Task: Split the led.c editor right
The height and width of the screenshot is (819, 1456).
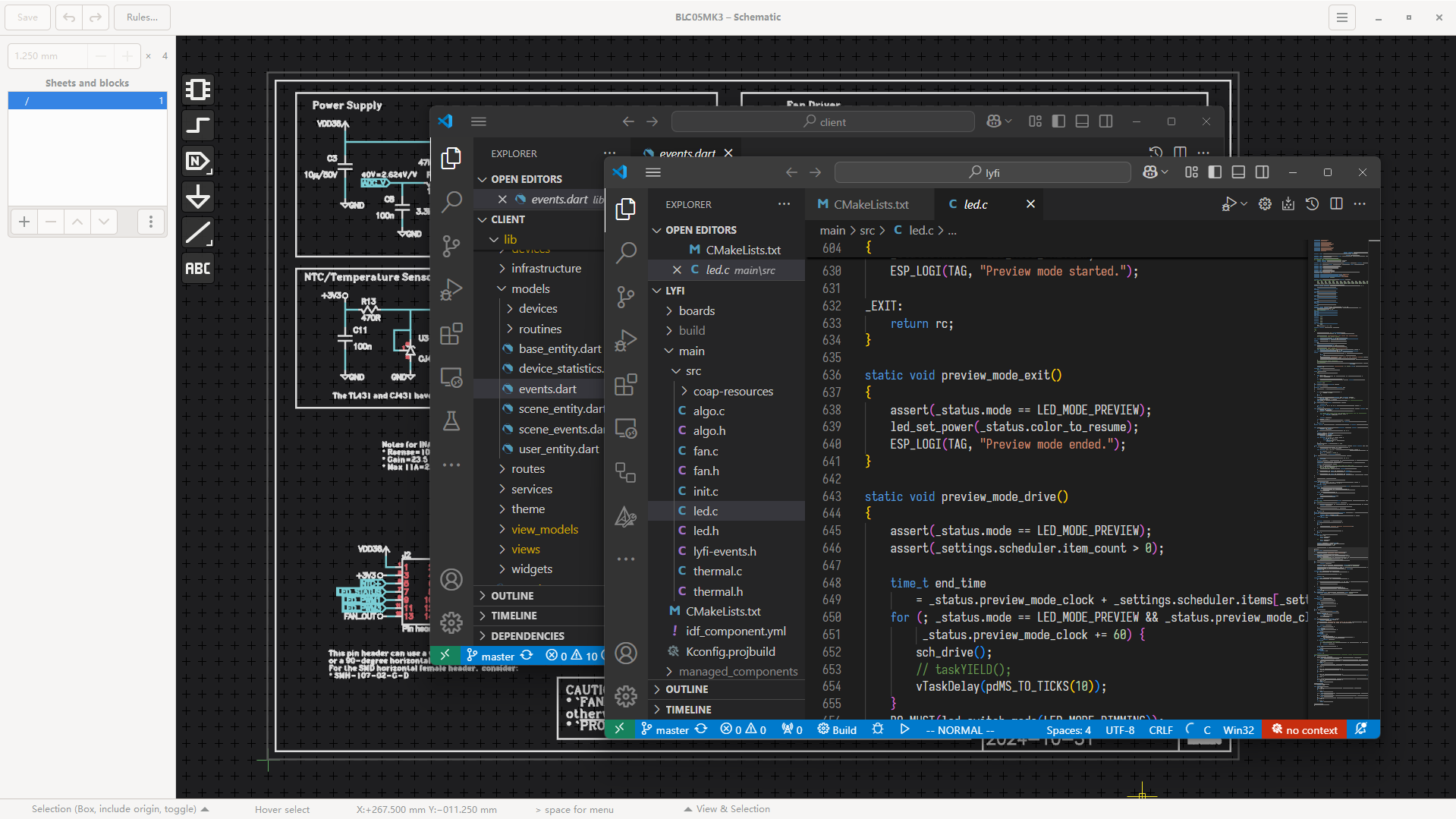Action: (x=1337, y=204)
